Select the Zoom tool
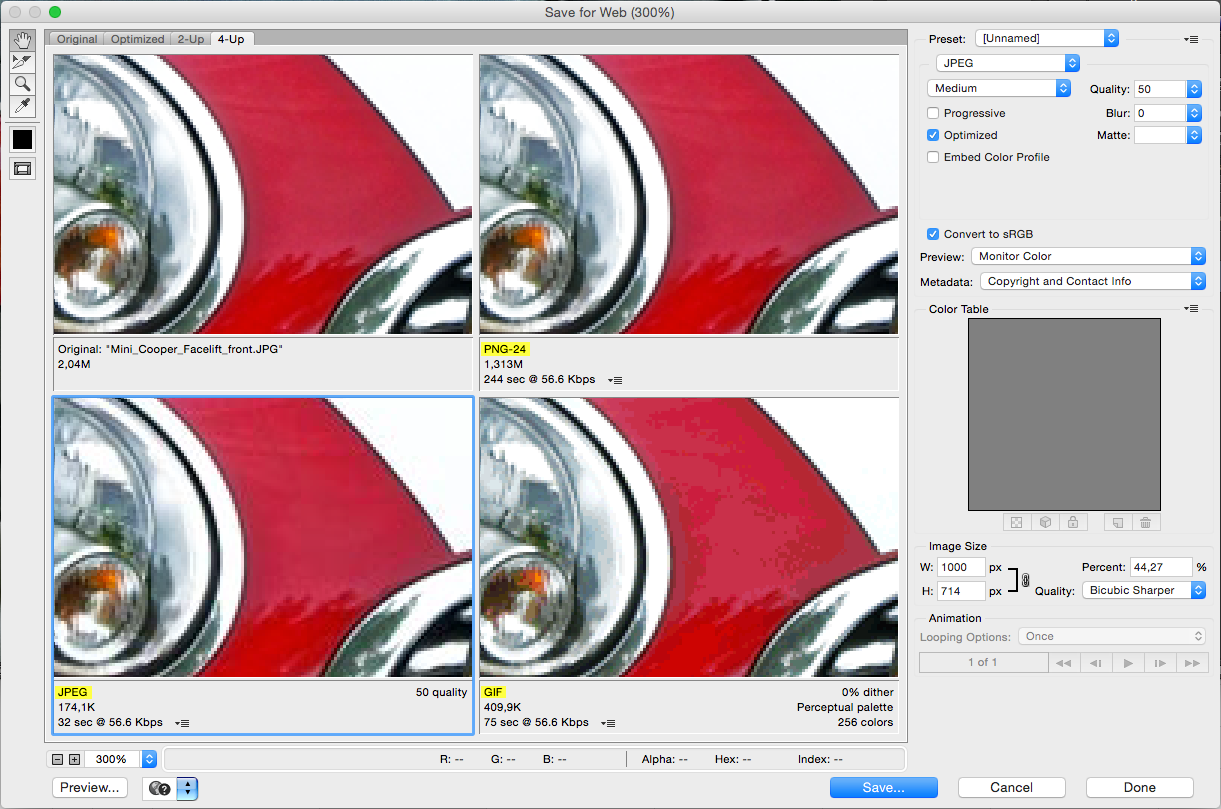The image size is (1221, 809). (22, 84)
